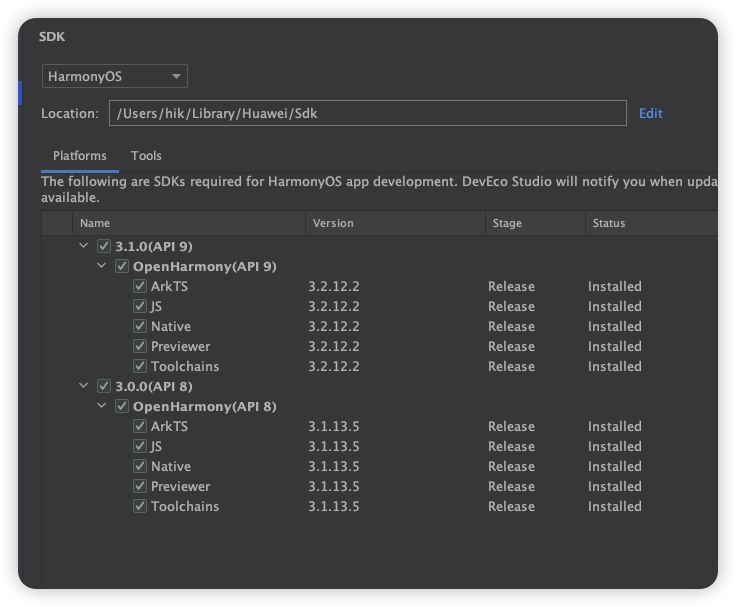Collapse the 3.1.0(API 9) tree node
Image resolution: width=736 pixels, height=607 pixels.
click(x=84, y=246)
